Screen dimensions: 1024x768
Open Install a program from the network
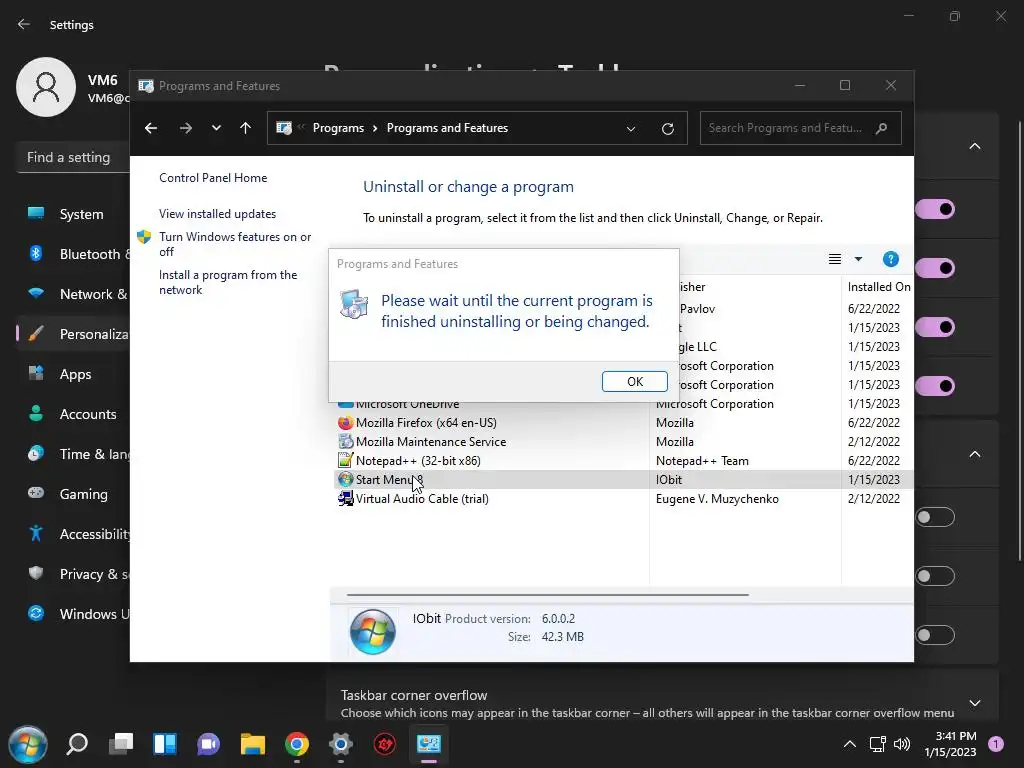228,282
